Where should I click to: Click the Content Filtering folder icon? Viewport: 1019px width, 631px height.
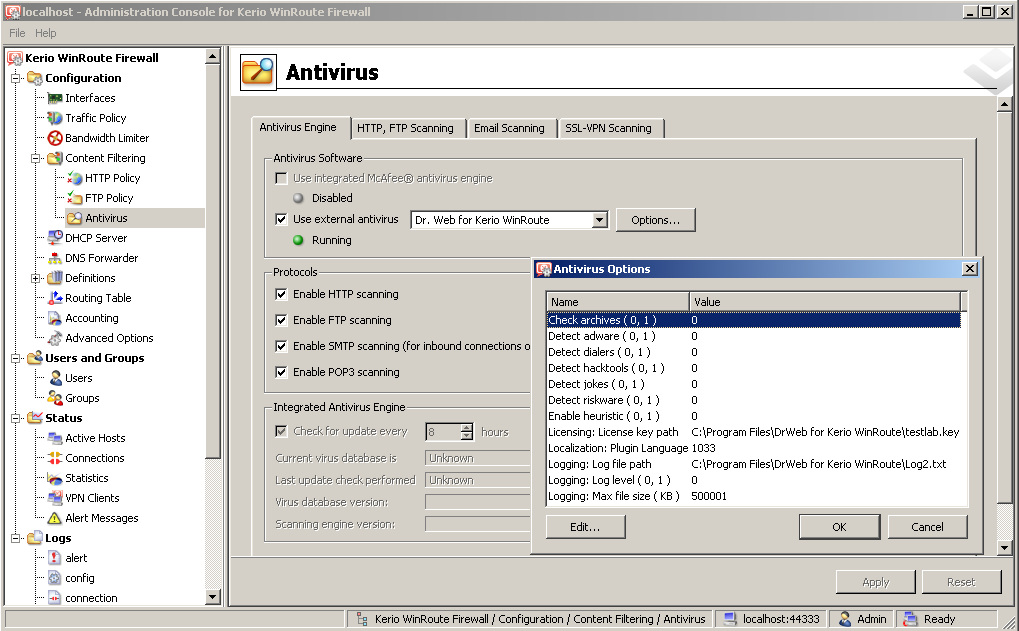[55, 158]
